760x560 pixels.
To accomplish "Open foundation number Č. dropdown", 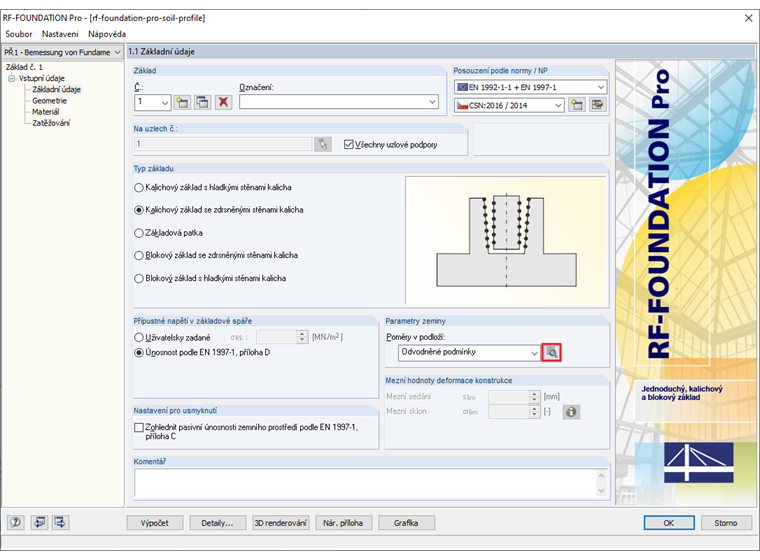I will [165, 102].
